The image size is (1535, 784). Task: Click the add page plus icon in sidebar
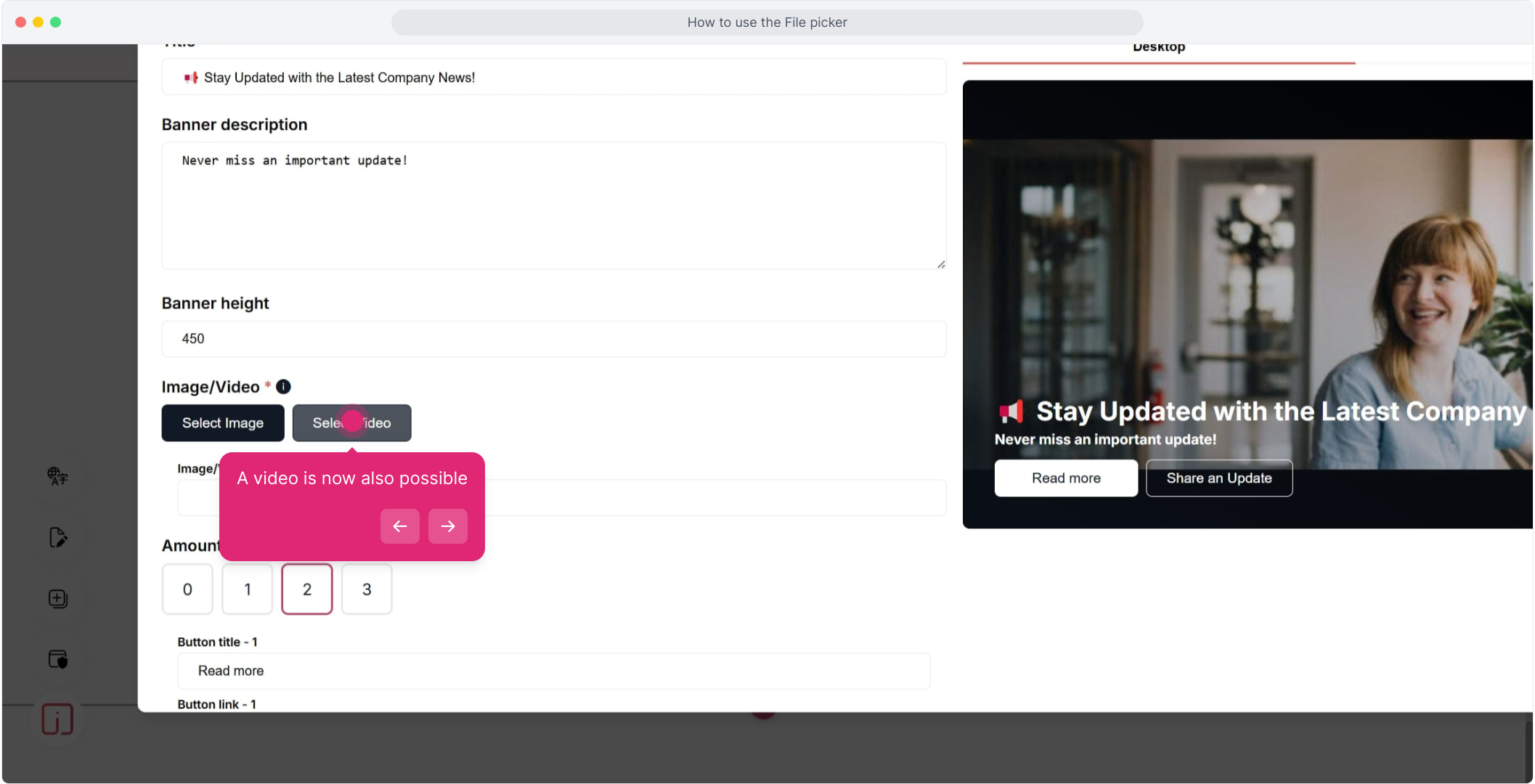pyautogui.click(x=57, y=598)
